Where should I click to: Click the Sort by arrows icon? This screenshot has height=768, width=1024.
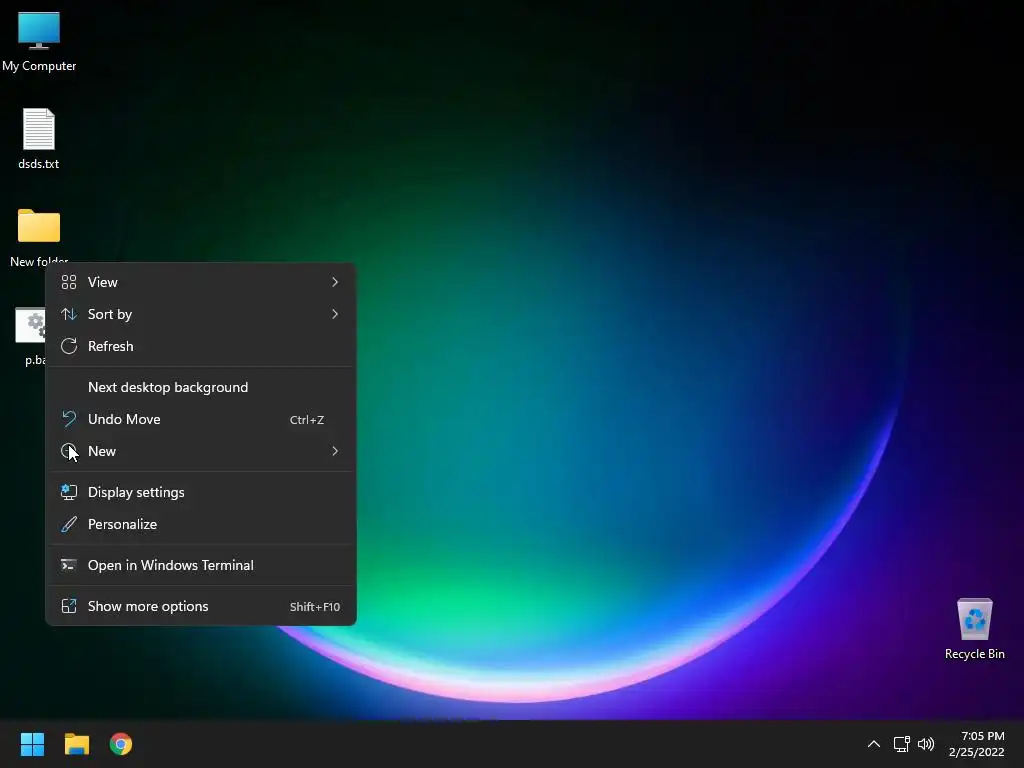click(x=69, y=314)
